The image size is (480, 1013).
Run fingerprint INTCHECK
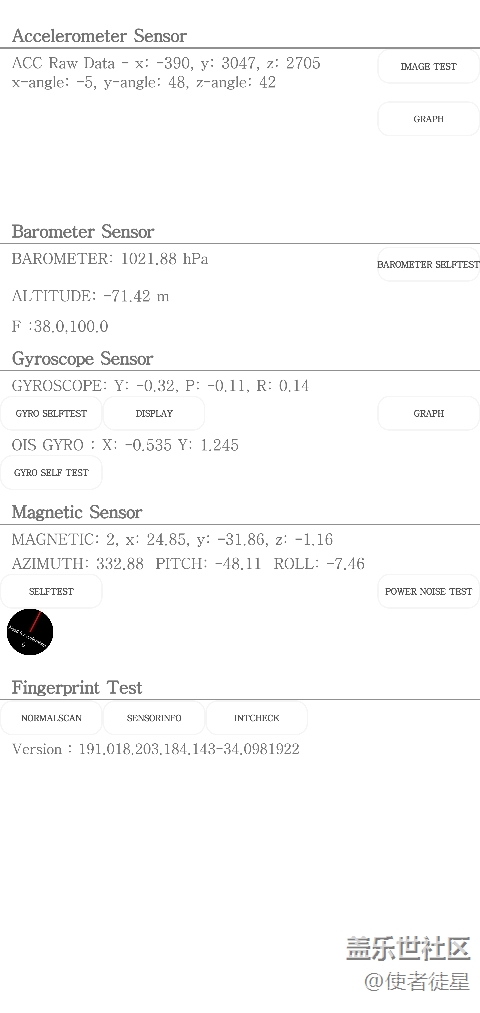click(x=256, y=718)
